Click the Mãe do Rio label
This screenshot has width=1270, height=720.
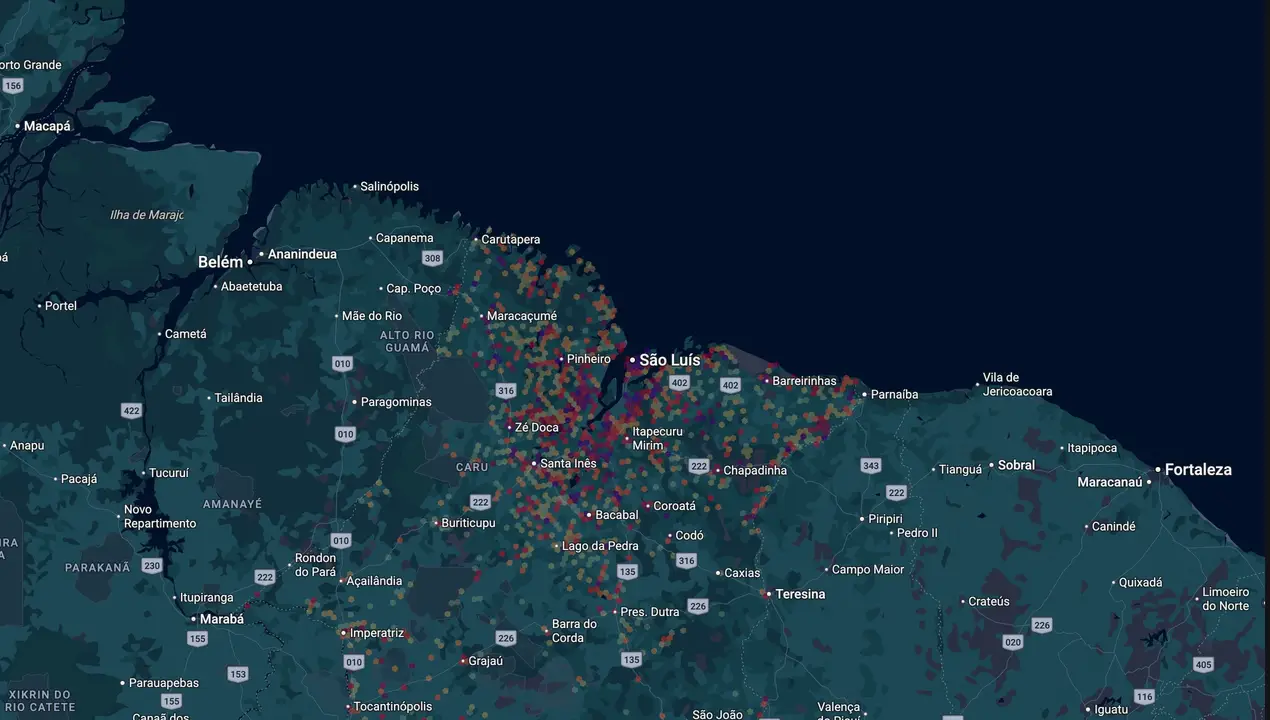[x=371, y=316]
